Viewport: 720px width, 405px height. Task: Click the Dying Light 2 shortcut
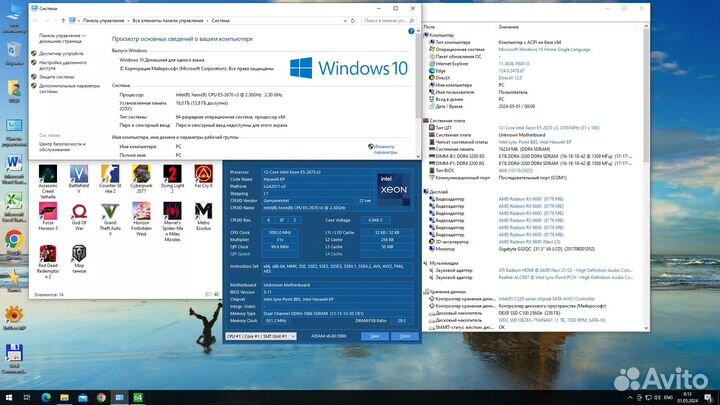point(172,179)
